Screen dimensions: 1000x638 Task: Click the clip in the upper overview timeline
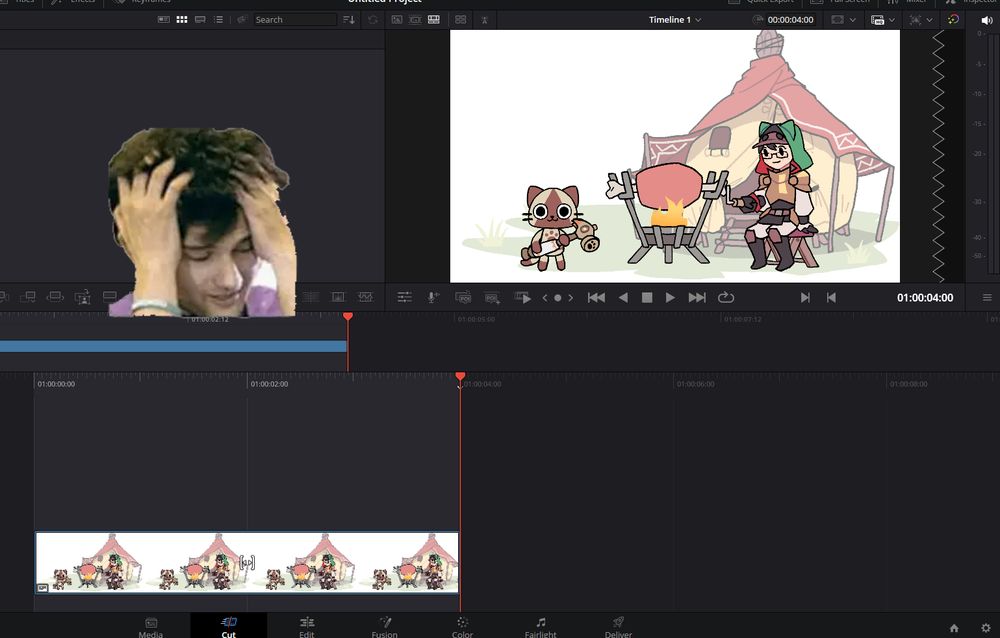(173, 346)
